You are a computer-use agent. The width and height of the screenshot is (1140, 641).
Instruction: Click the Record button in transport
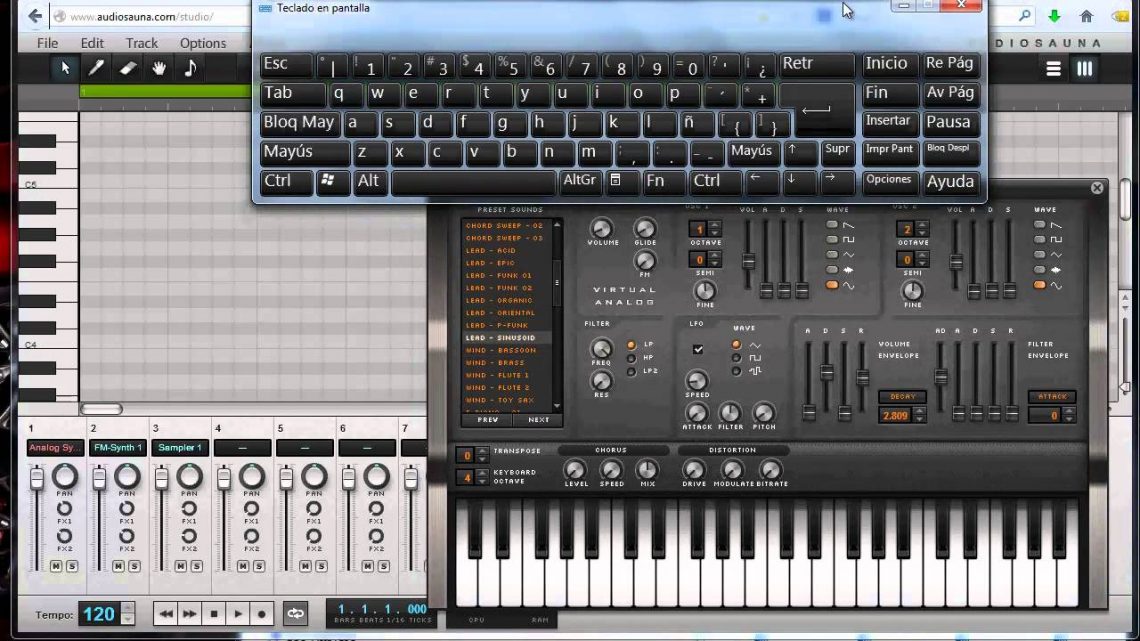click(262, 613)
